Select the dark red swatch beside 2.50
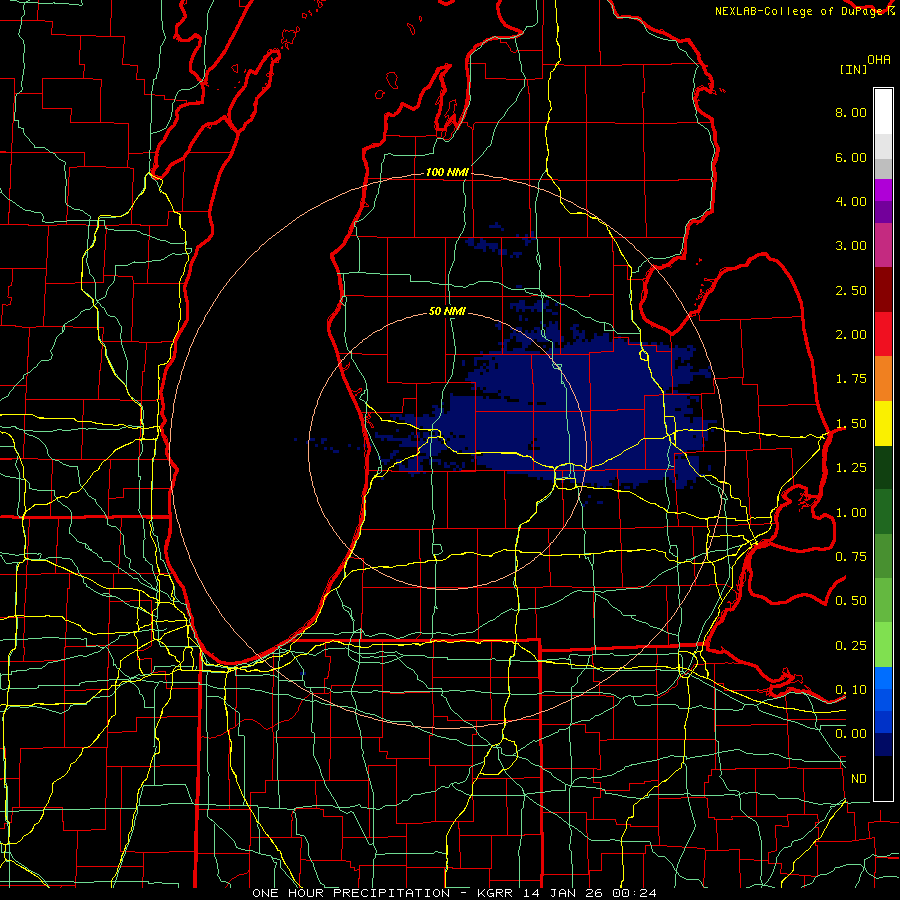 click(x=883, y=290)
